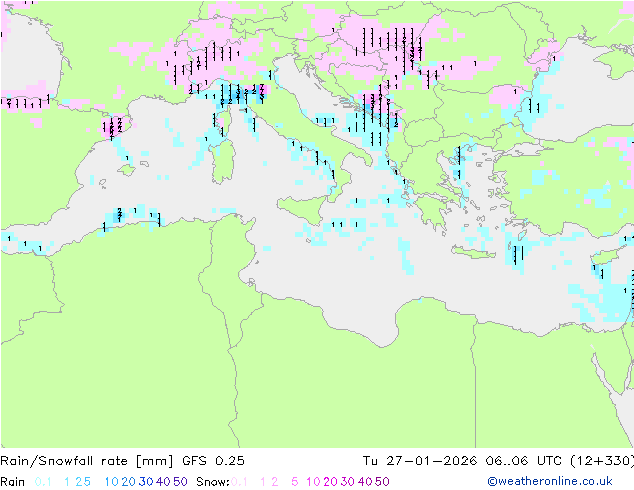Click the 'Rain/Snowfall rate [mm] GFS 0.25' title
Screen dimensions: 634x490
pos(122,461)
